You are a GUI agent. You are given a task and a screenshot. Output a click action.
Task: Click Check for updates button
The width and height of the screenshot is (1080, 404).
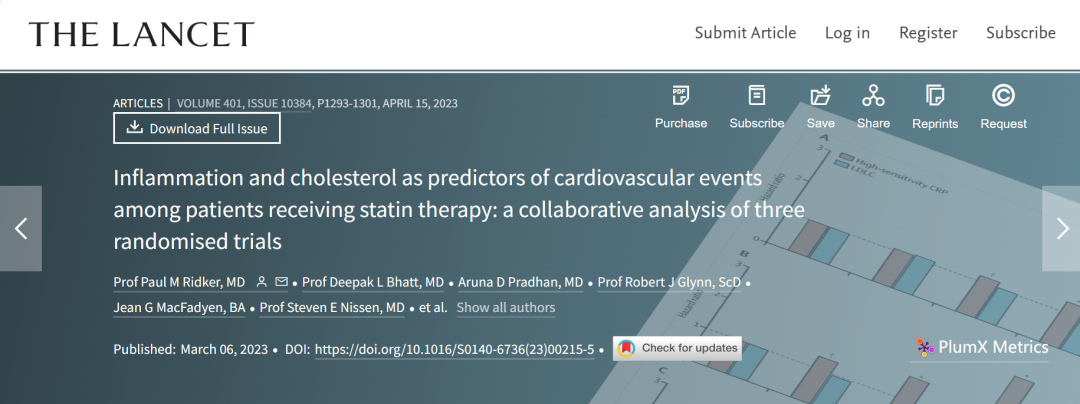(677, 348)
